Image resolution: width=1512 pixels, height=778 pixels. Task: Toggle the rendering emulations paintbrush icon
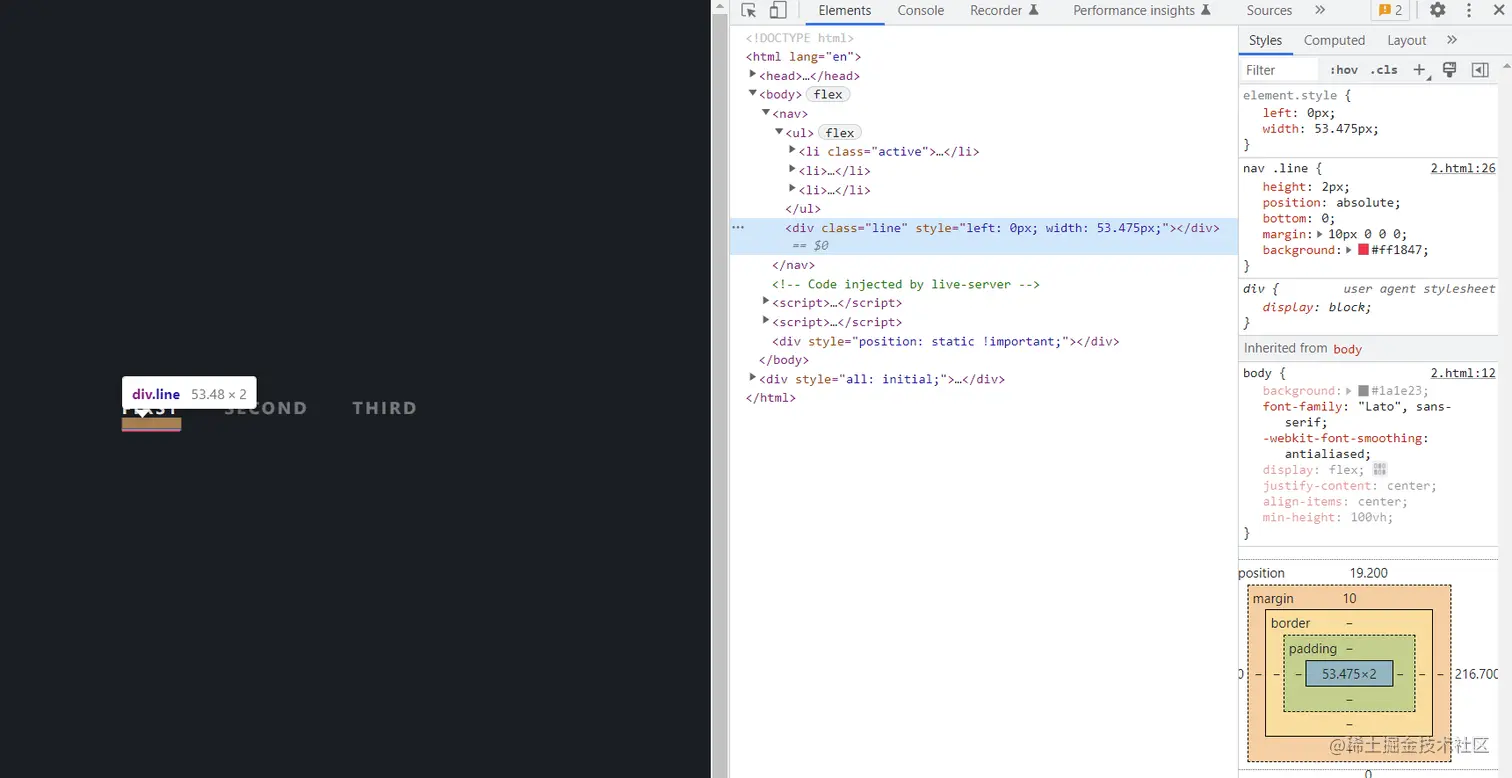tap(1449, 70)
